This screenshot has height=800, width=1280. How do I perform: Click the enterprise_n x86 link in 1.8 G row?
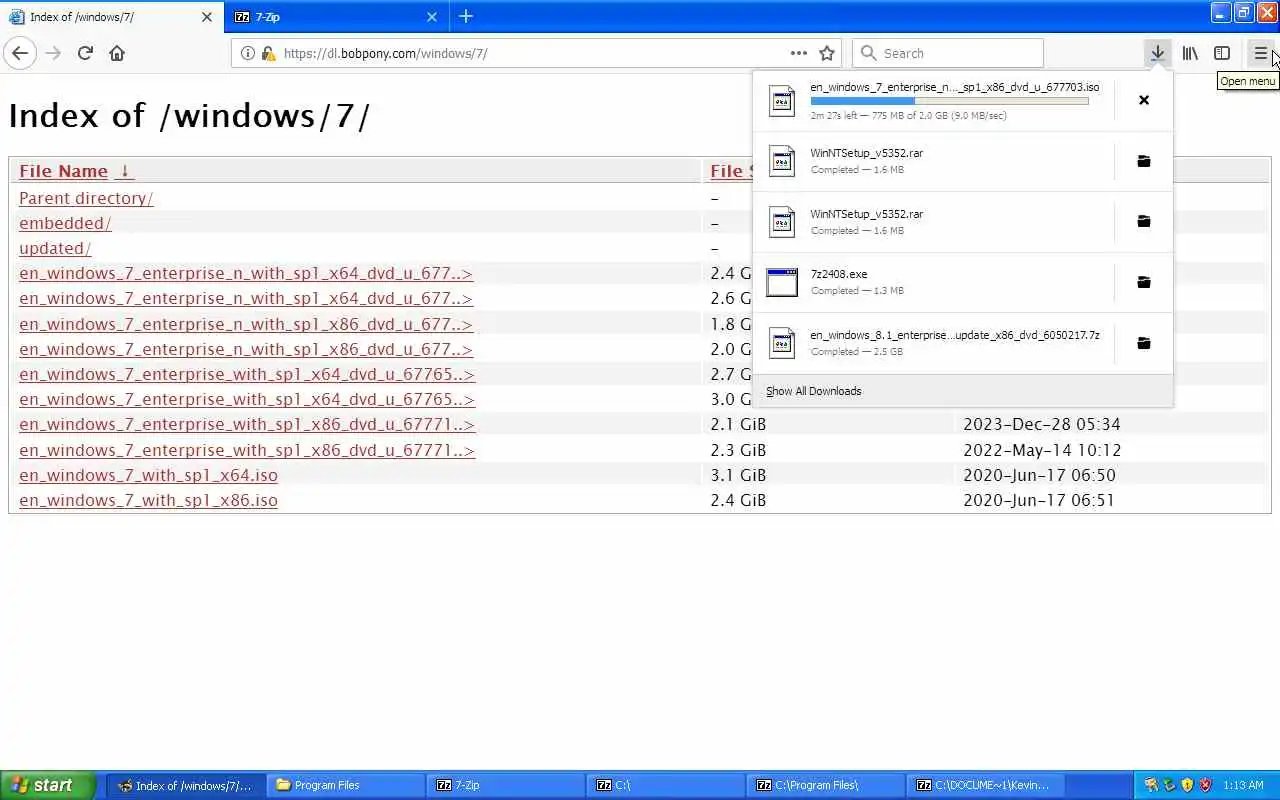(246, 324)
